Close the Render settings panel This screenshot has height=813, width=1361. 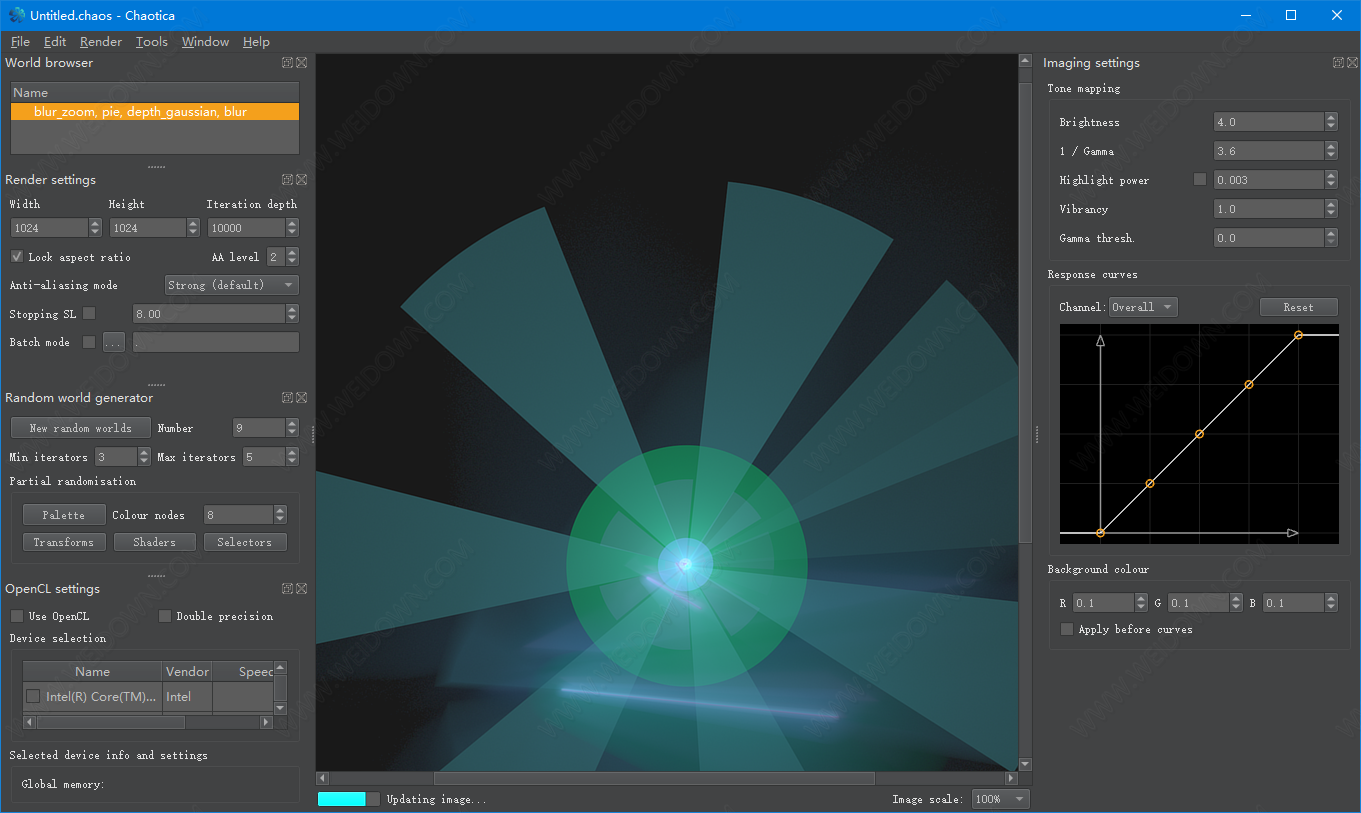[302, 179]
